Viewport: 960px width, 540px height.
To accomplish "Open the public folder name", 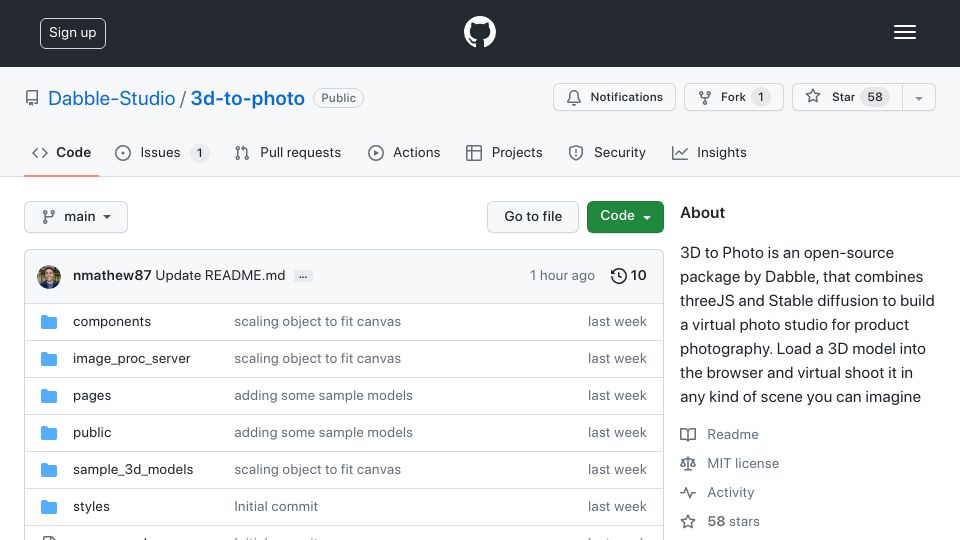I will [92, 432].
